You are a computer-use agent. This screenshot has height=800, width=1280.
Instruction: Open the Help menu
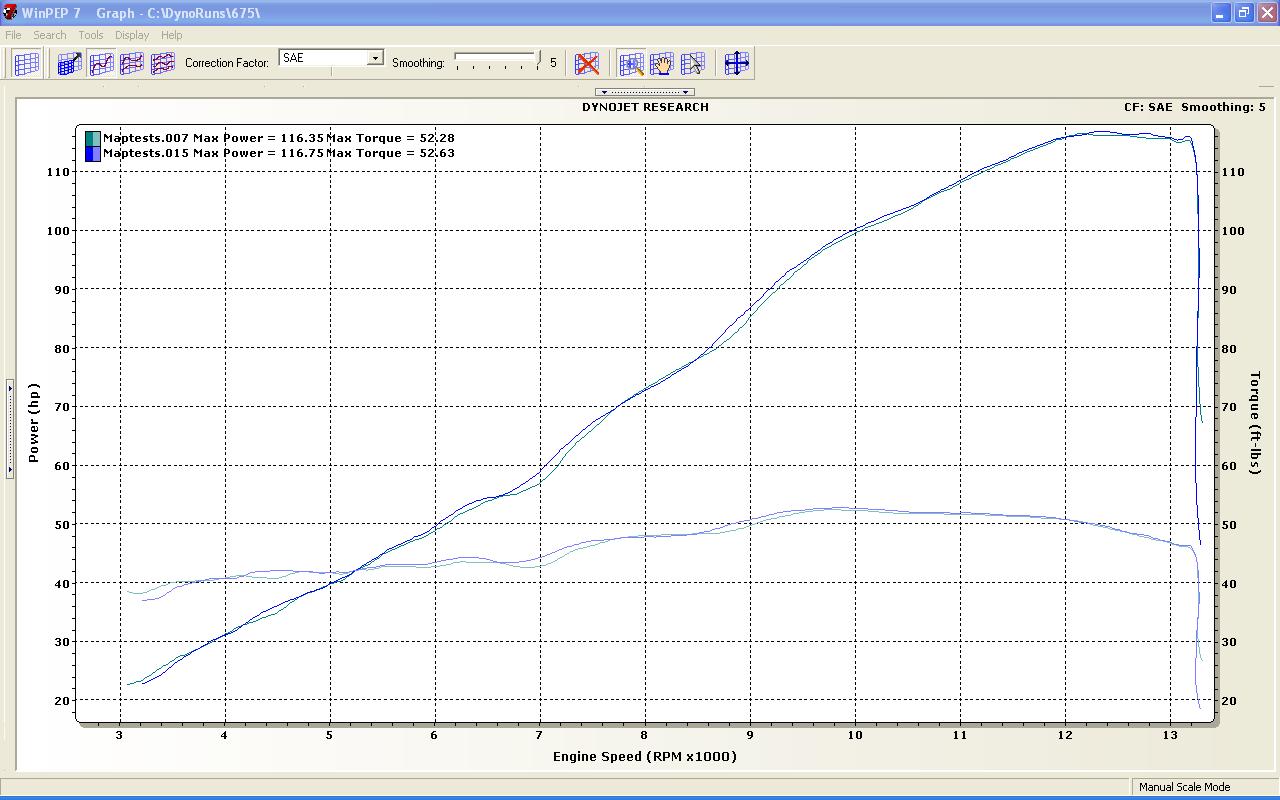172,35
